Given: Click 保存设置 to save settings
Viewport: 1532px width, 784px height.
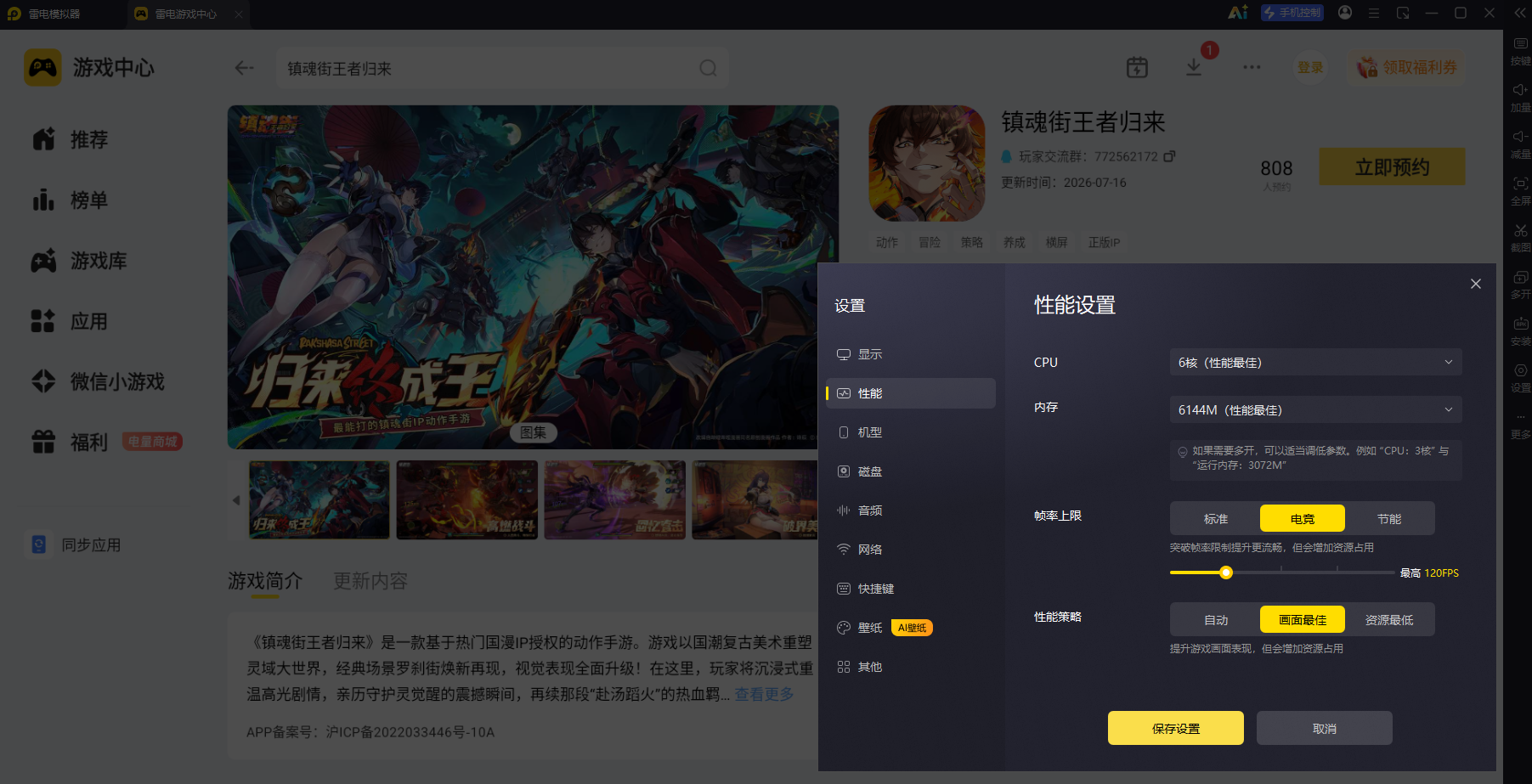Looking at the screenshot, I should click(1176, 728).
